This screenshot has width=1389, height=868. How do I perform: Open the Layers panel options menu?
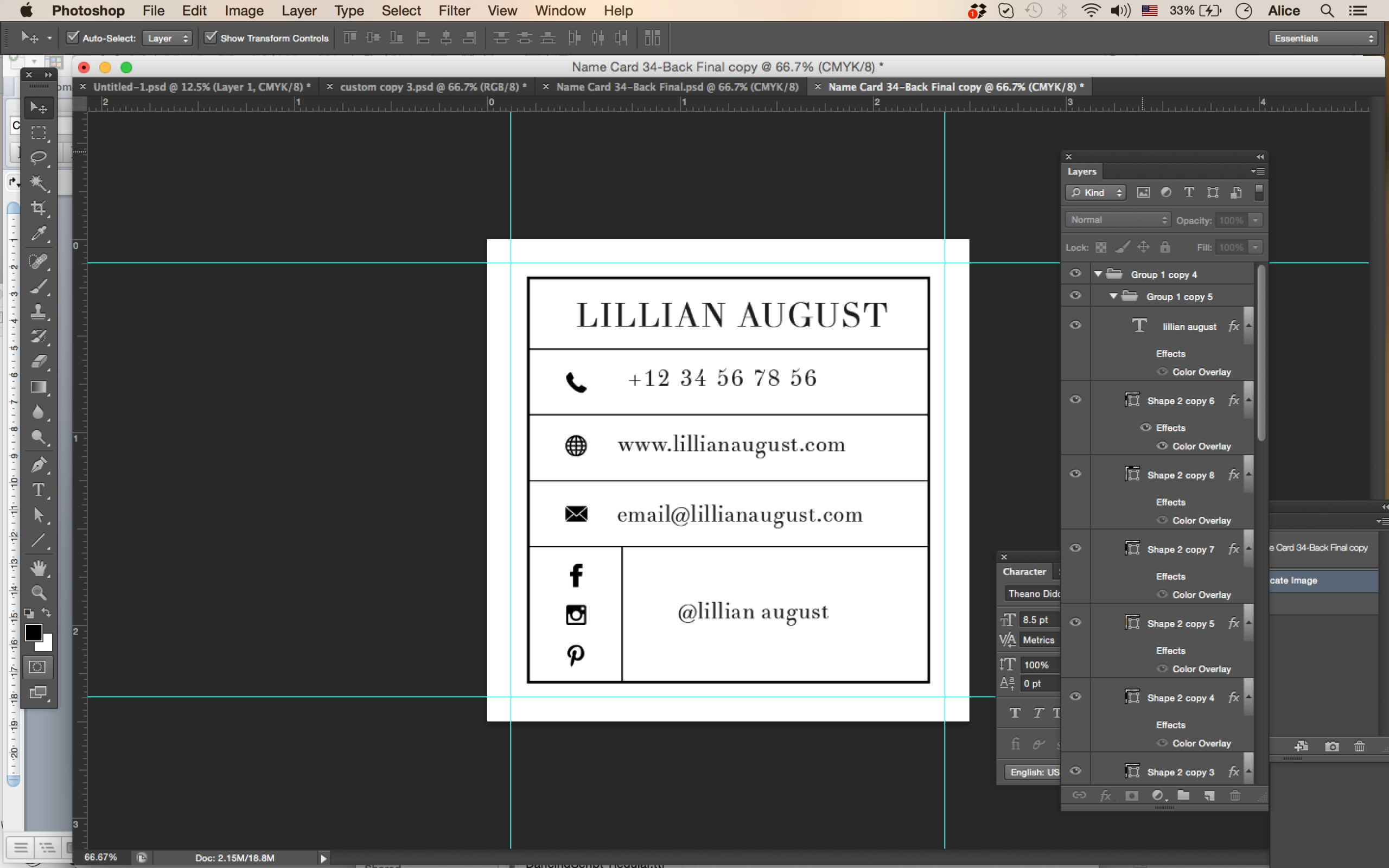[1258, 171]
